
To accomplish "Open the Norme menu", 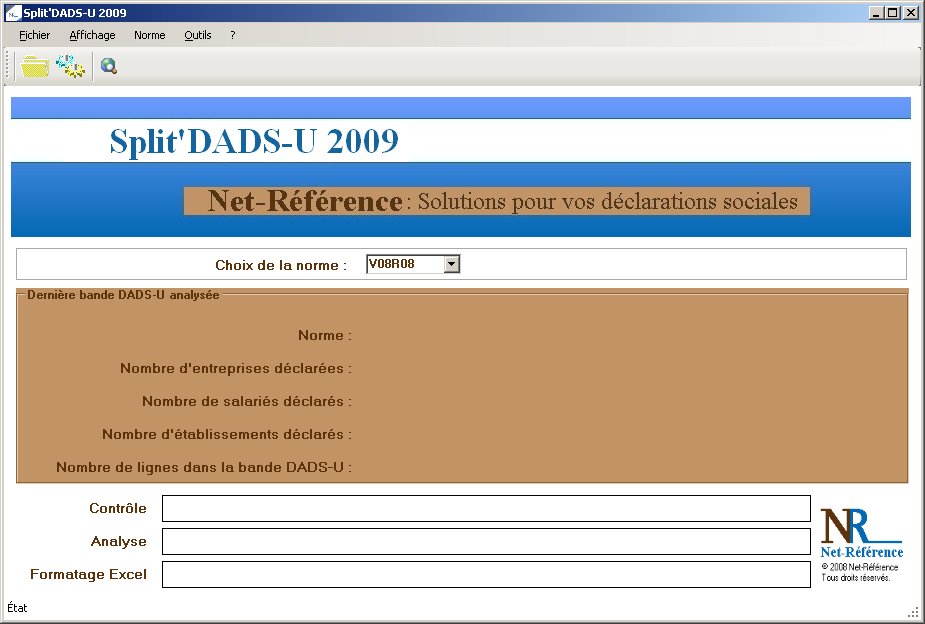I will (x=149, y=35).
